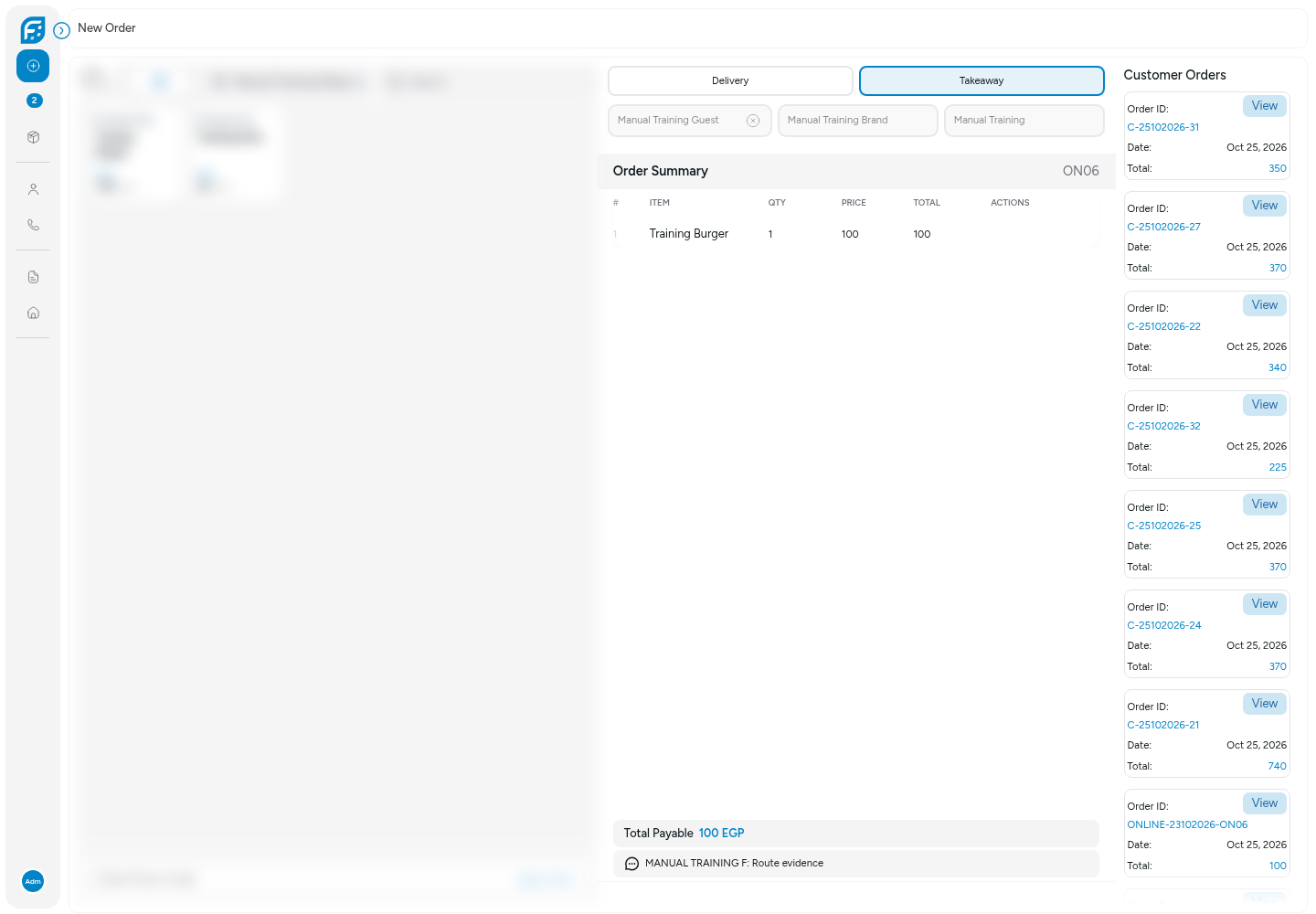Select the Takeaway order type
The height and width of the screenshot is (914, 1316).
[982, 80]
